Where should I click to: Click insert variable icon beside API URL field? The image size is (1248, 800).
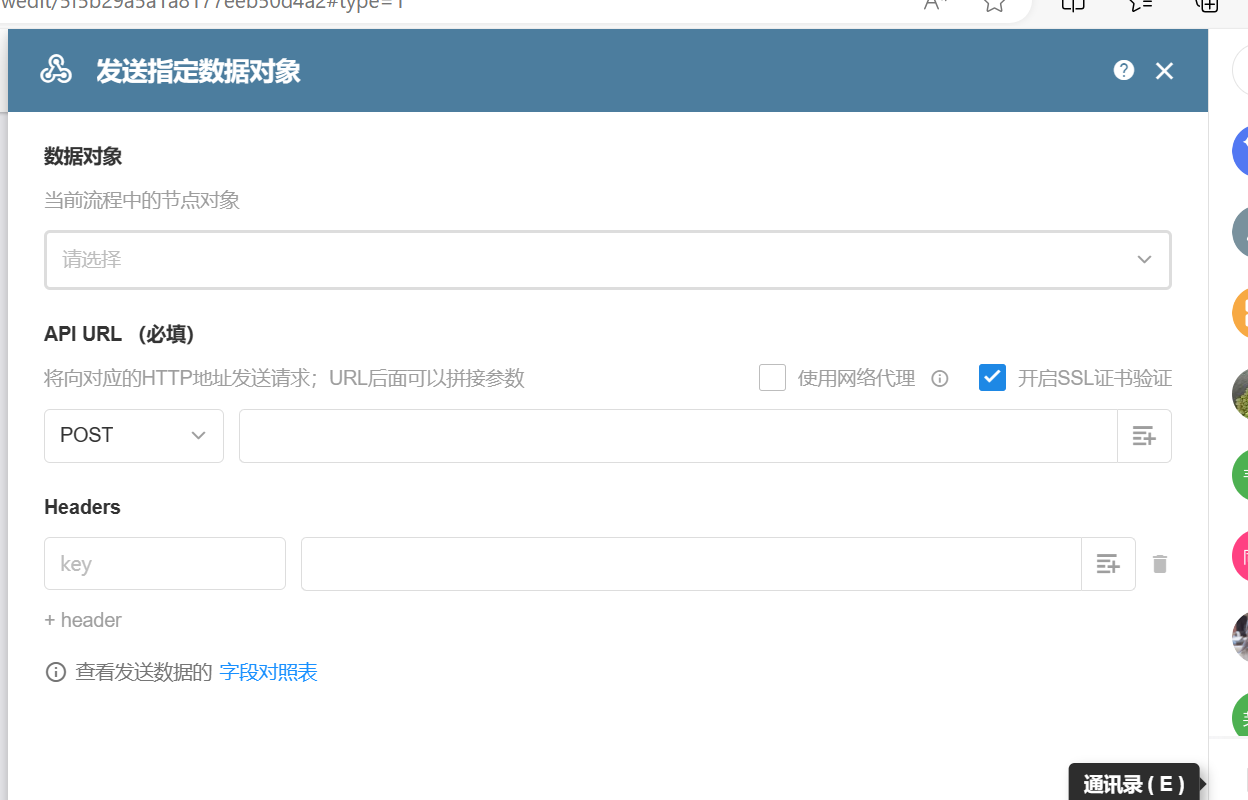(x=1144, y=435)
